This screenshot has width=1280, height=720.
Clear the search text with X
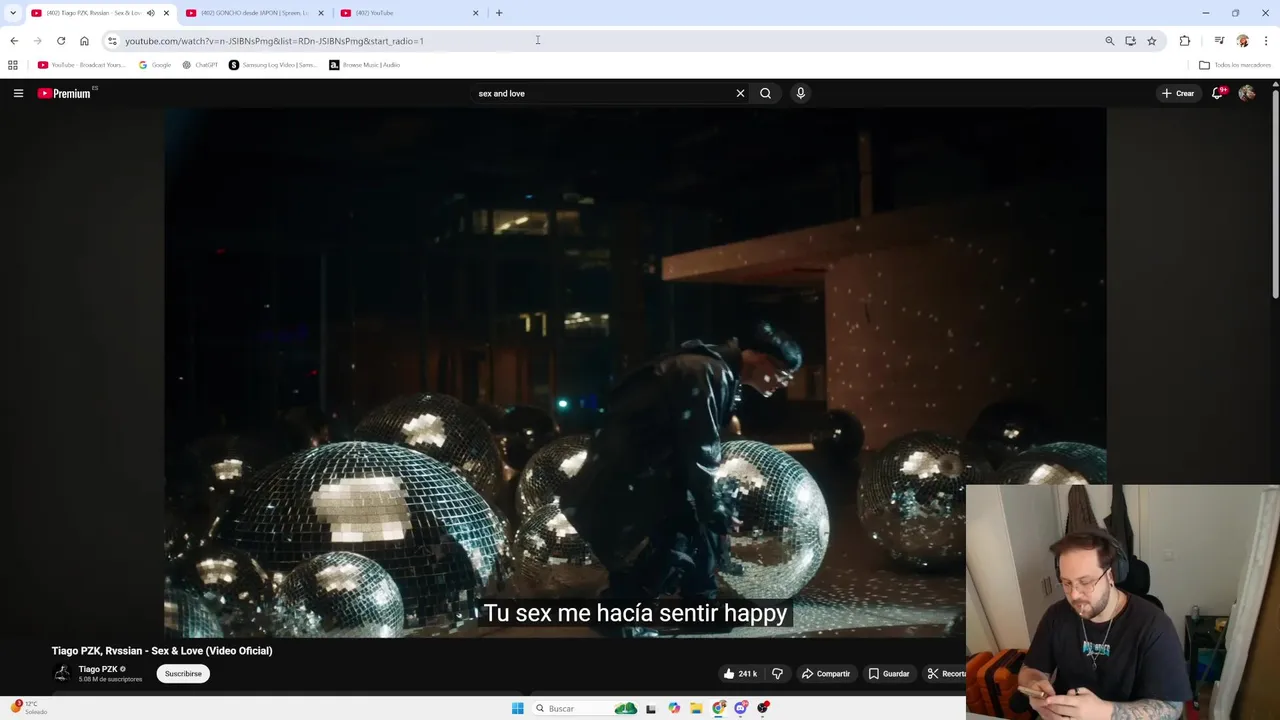click(x=740, y=93)
